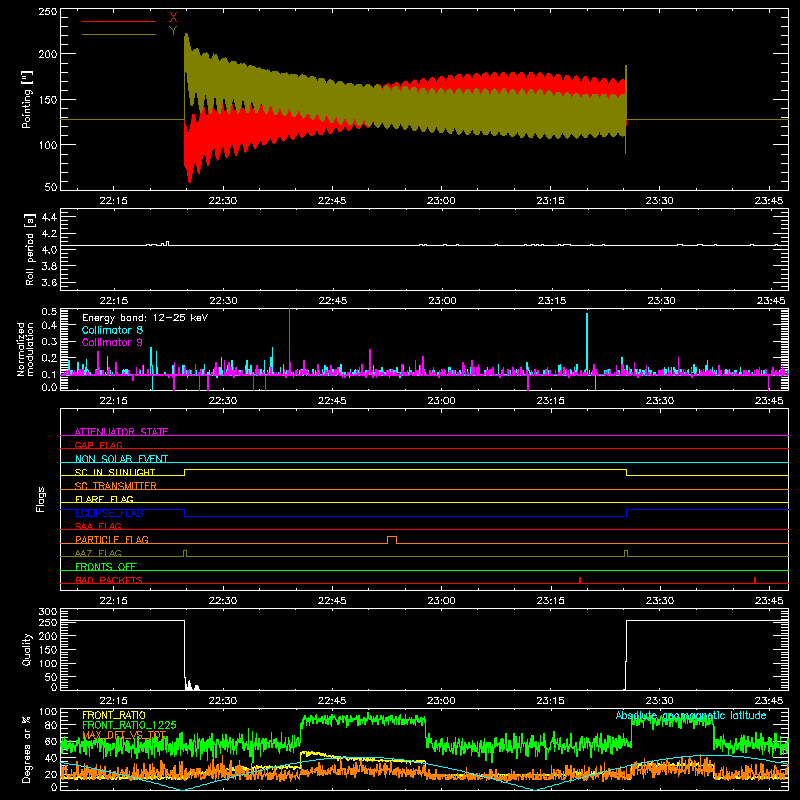Screen dimensions: 800x800
Task: Click the PARTICLE_FLAG label
Action: pyautogui.click(x=112, y=539)
